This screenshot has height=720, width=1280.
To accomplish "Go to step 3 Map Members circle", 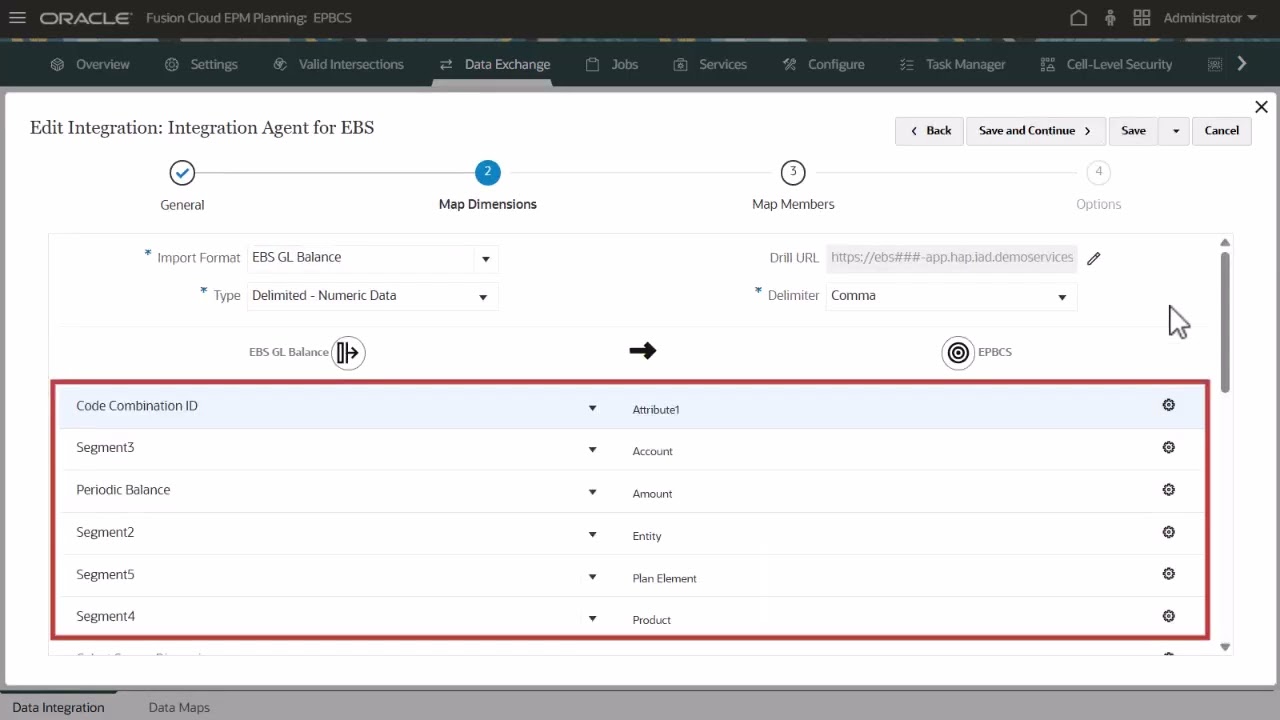I will tap(793, 172).
